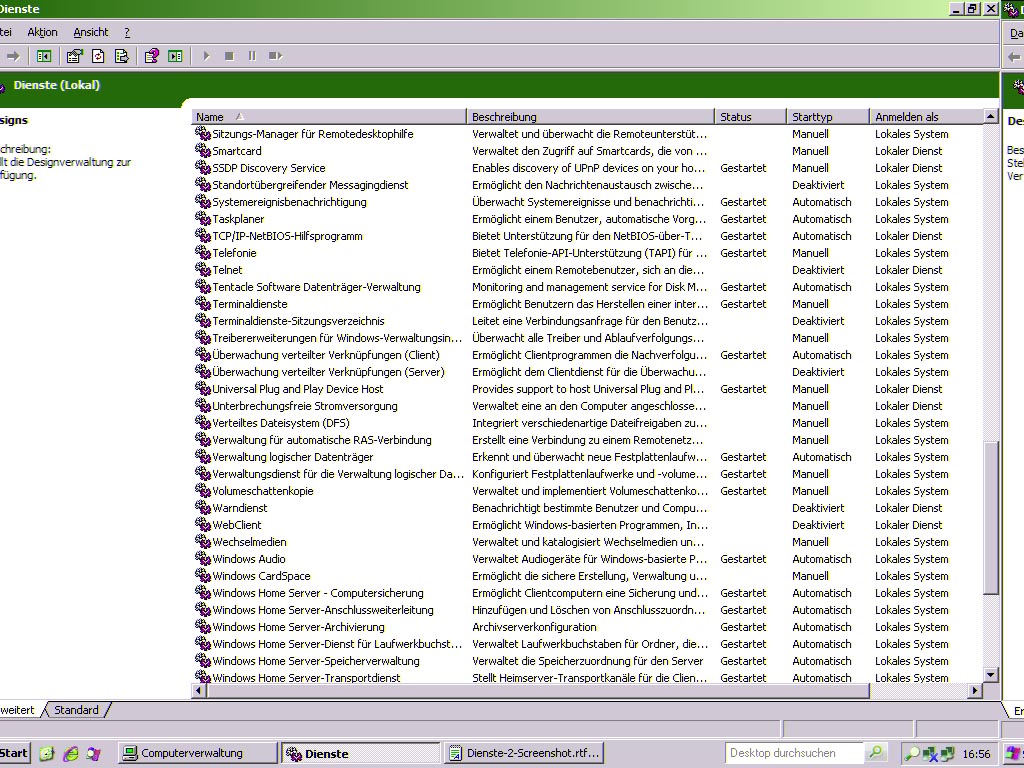This screenshot has width=1024, height=768.
Task: Click the Start Service play icon
Action: [x=206, y=56]
